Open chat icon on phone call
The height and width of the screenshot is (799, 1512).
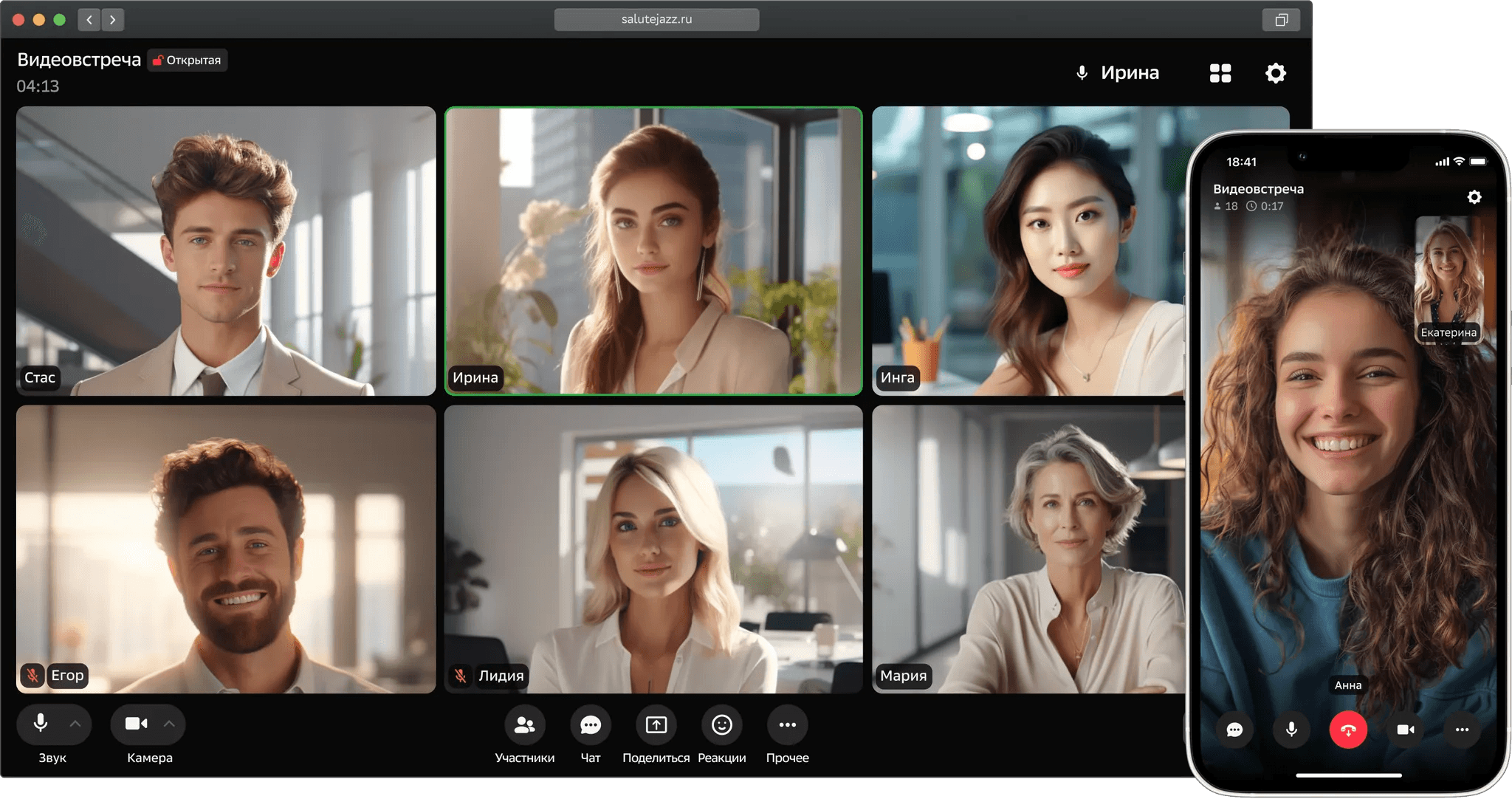(x=1234, y=730)
